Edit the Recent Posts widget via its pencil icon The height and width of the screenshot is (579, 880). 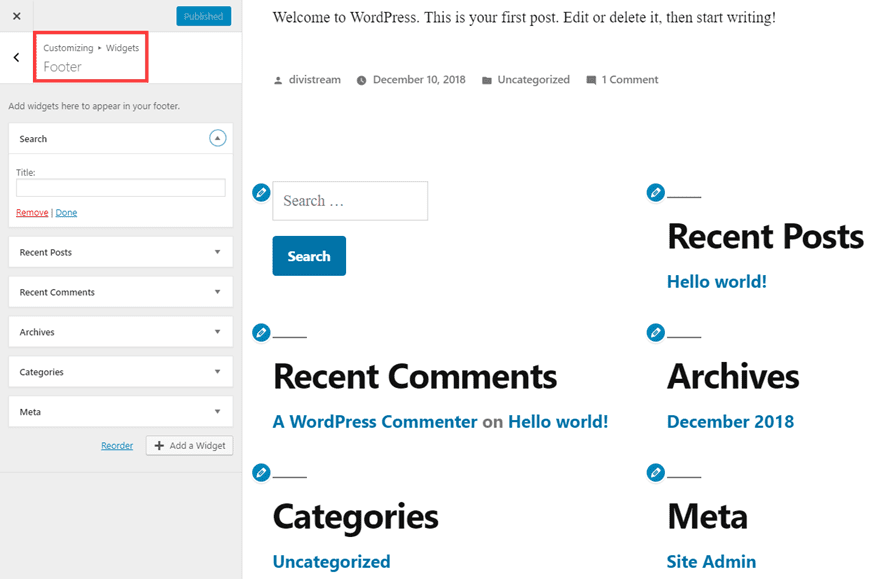coord(654,192)
